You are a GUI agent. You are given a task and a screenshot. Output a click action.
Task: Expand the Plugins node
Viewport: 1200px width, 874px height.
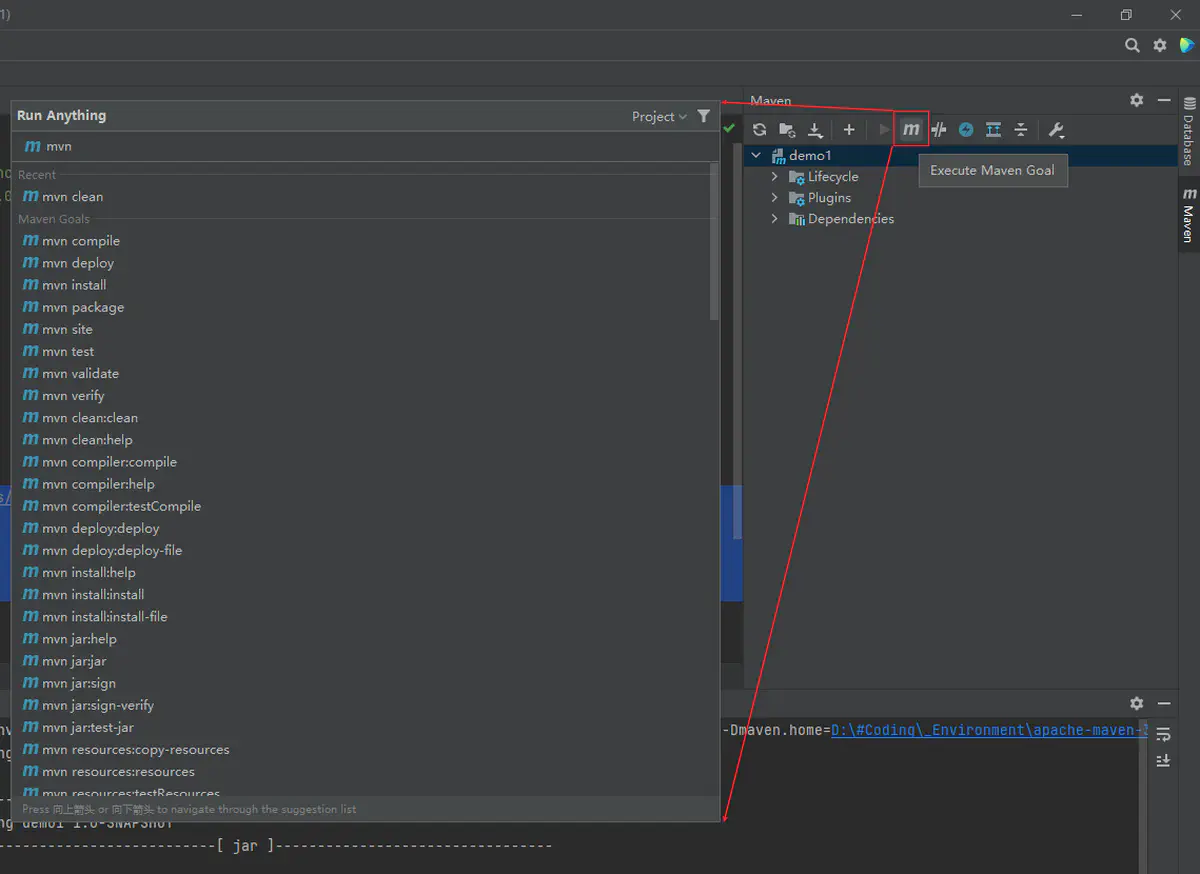775,197
